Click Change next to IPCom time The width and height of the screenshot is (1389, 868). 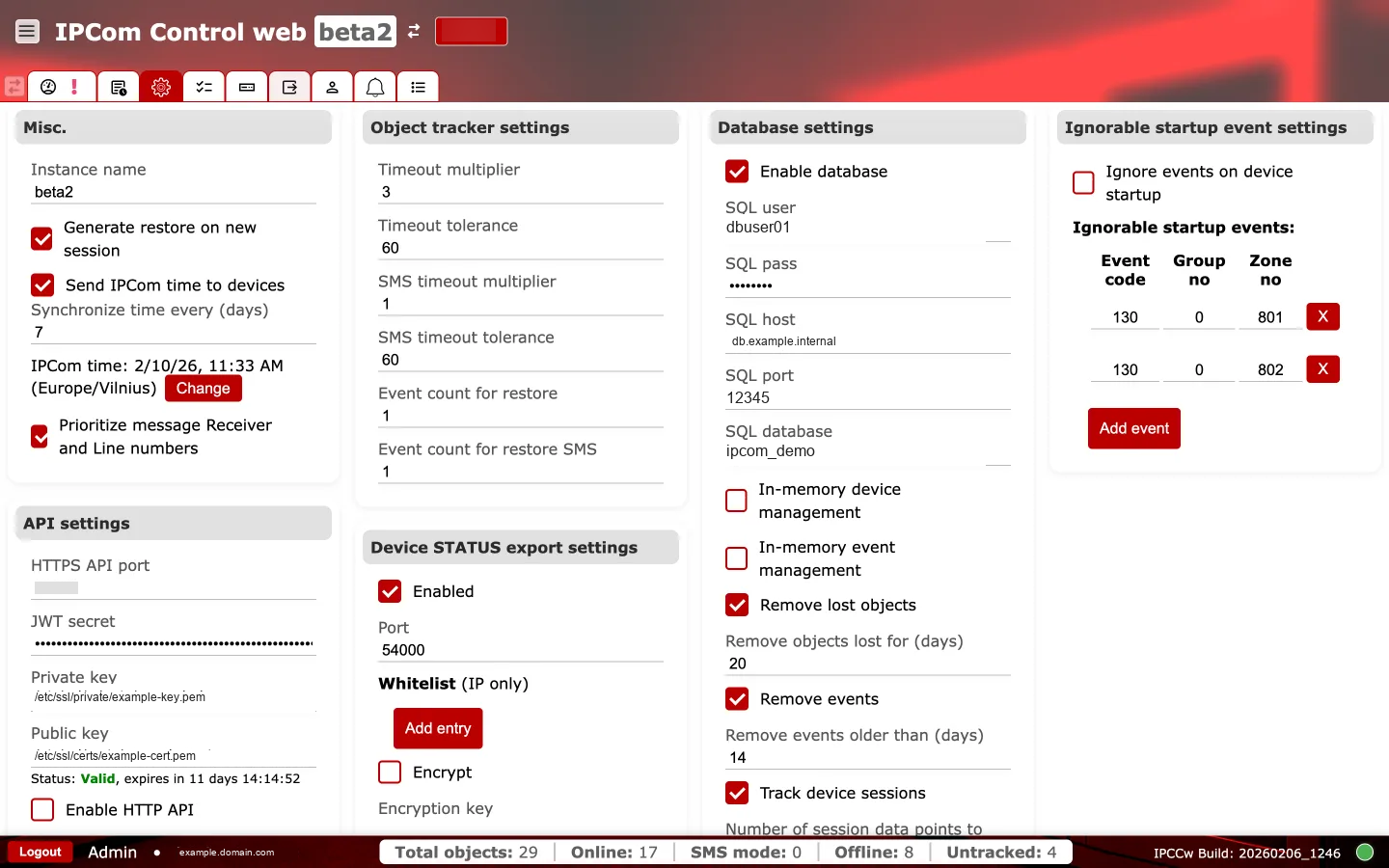203,388
